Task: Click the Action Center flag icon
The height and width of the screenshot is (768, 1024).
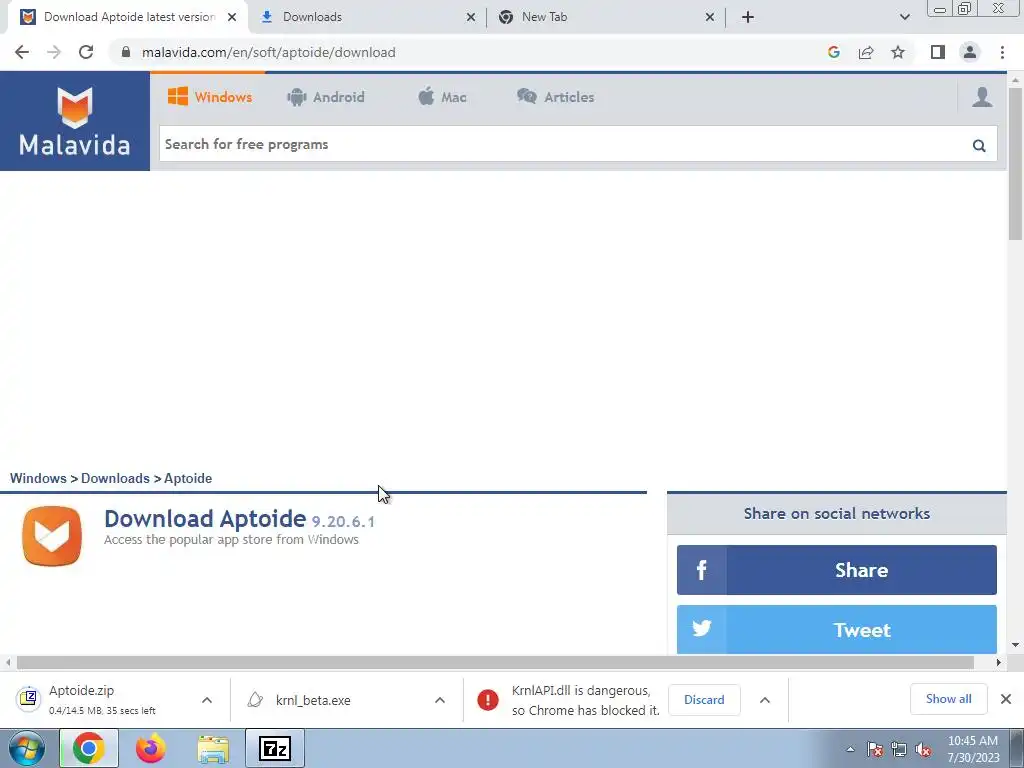Action: [875, 749]
